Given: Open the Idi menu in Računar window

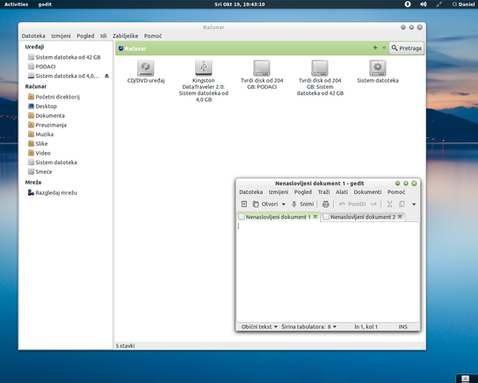Looking at the screenshot, I should pos(103,36).
